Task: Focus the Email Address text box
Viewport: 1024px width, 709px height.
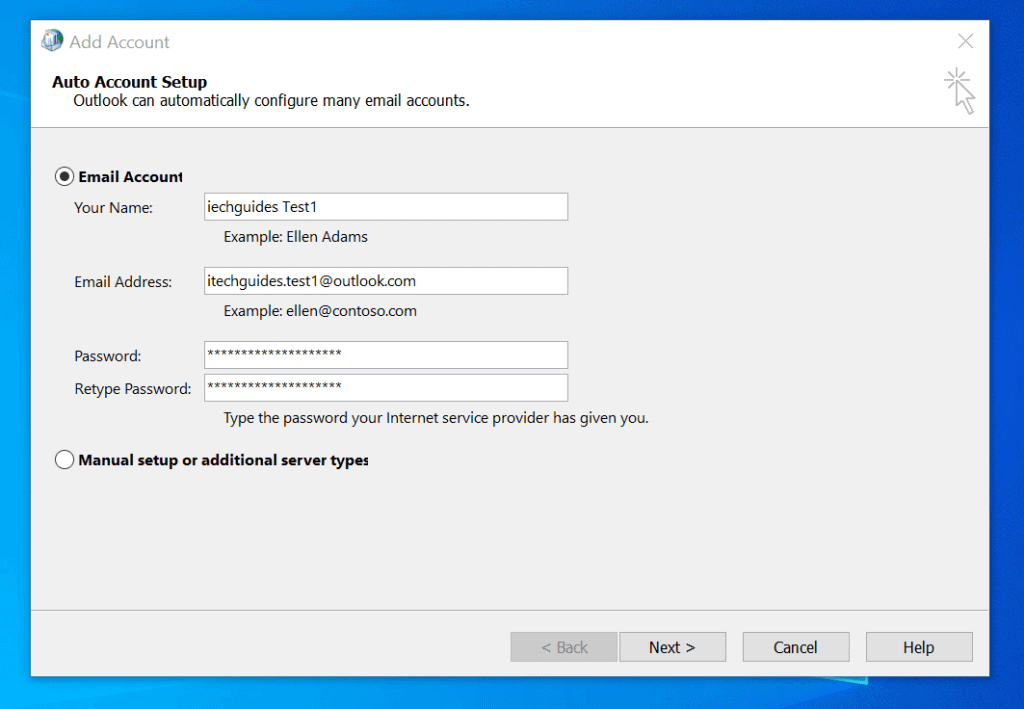Action: pos(386,281)
